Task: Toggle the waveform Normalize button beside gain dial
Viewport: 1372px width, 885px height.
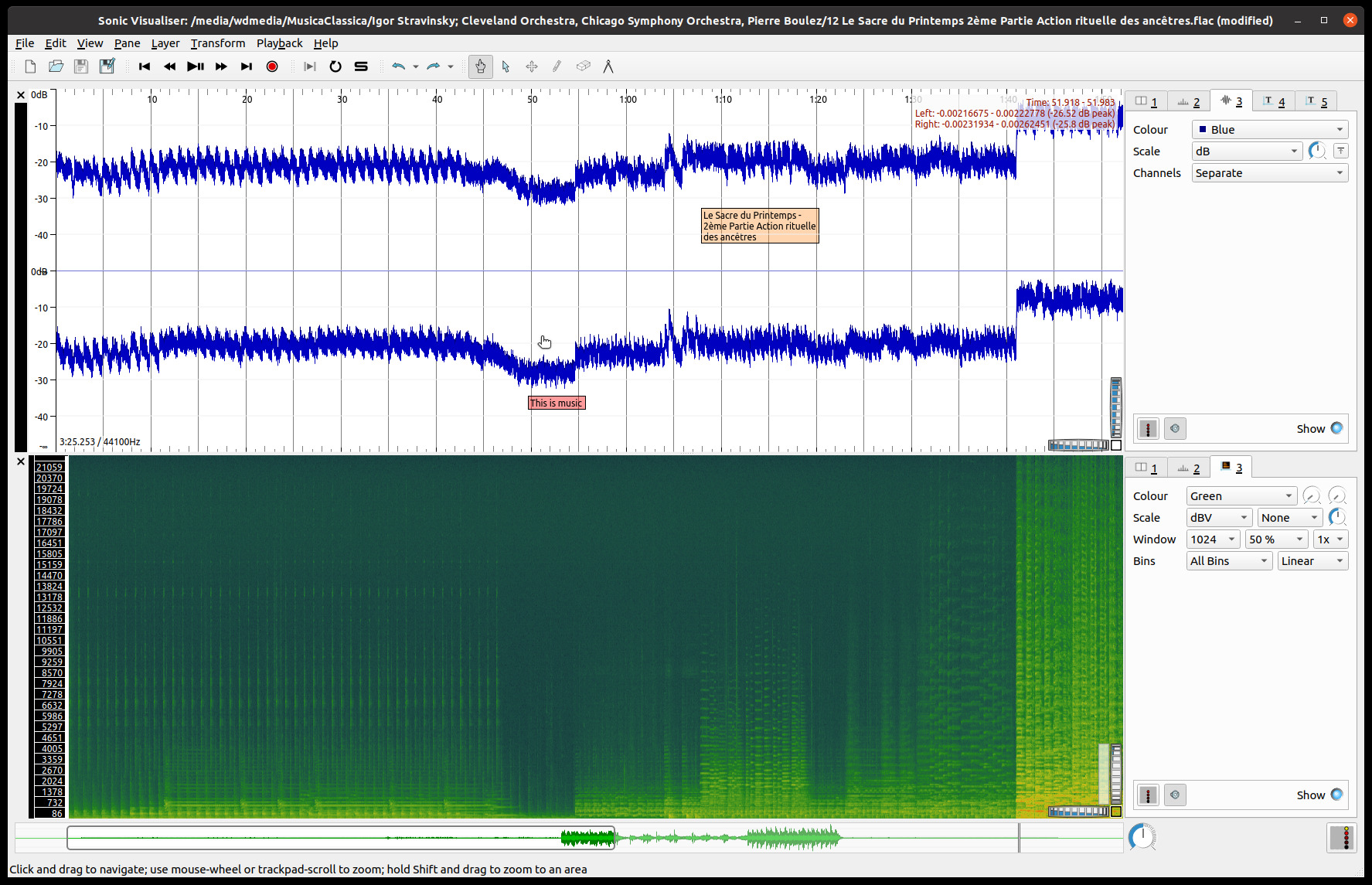Action: pos(1341,151)
